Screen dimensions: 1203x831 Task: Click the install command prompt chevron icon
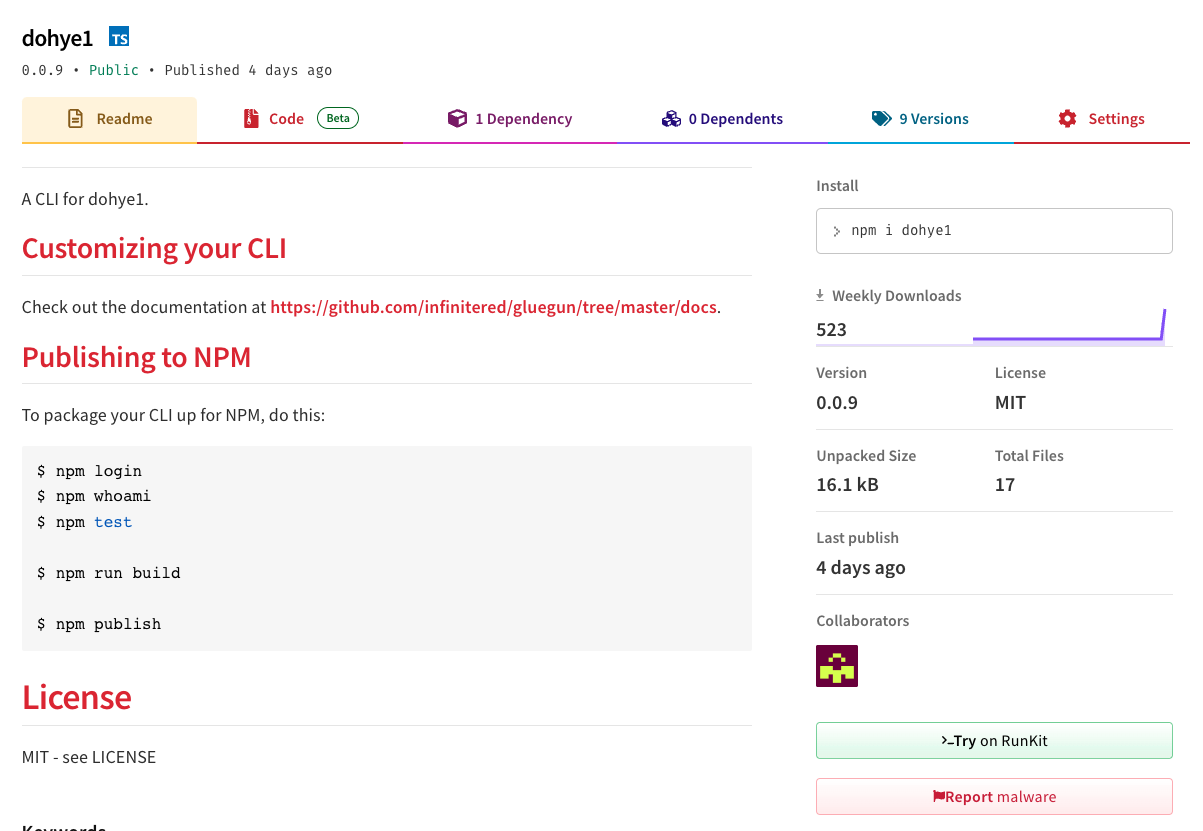click(837, 231)
